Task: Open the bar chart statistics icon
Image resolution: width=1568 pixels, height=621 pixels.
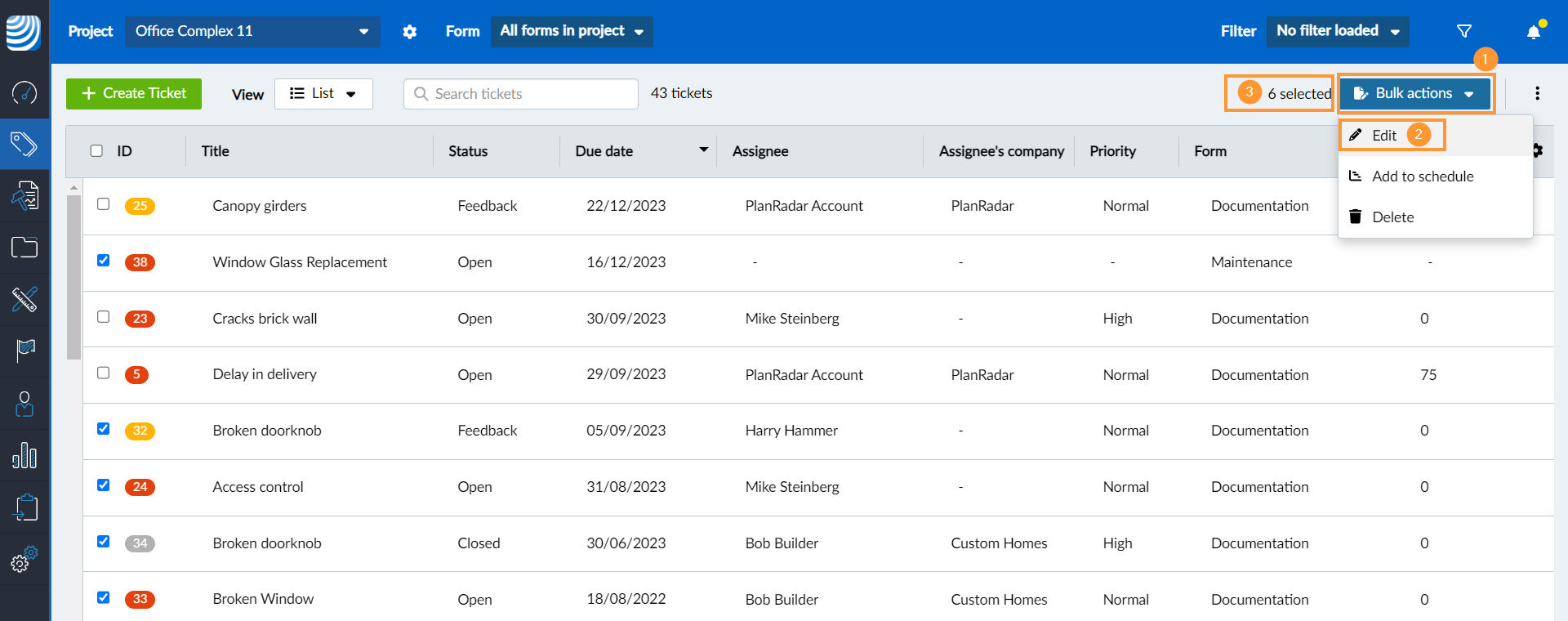Action: point(24,455)
